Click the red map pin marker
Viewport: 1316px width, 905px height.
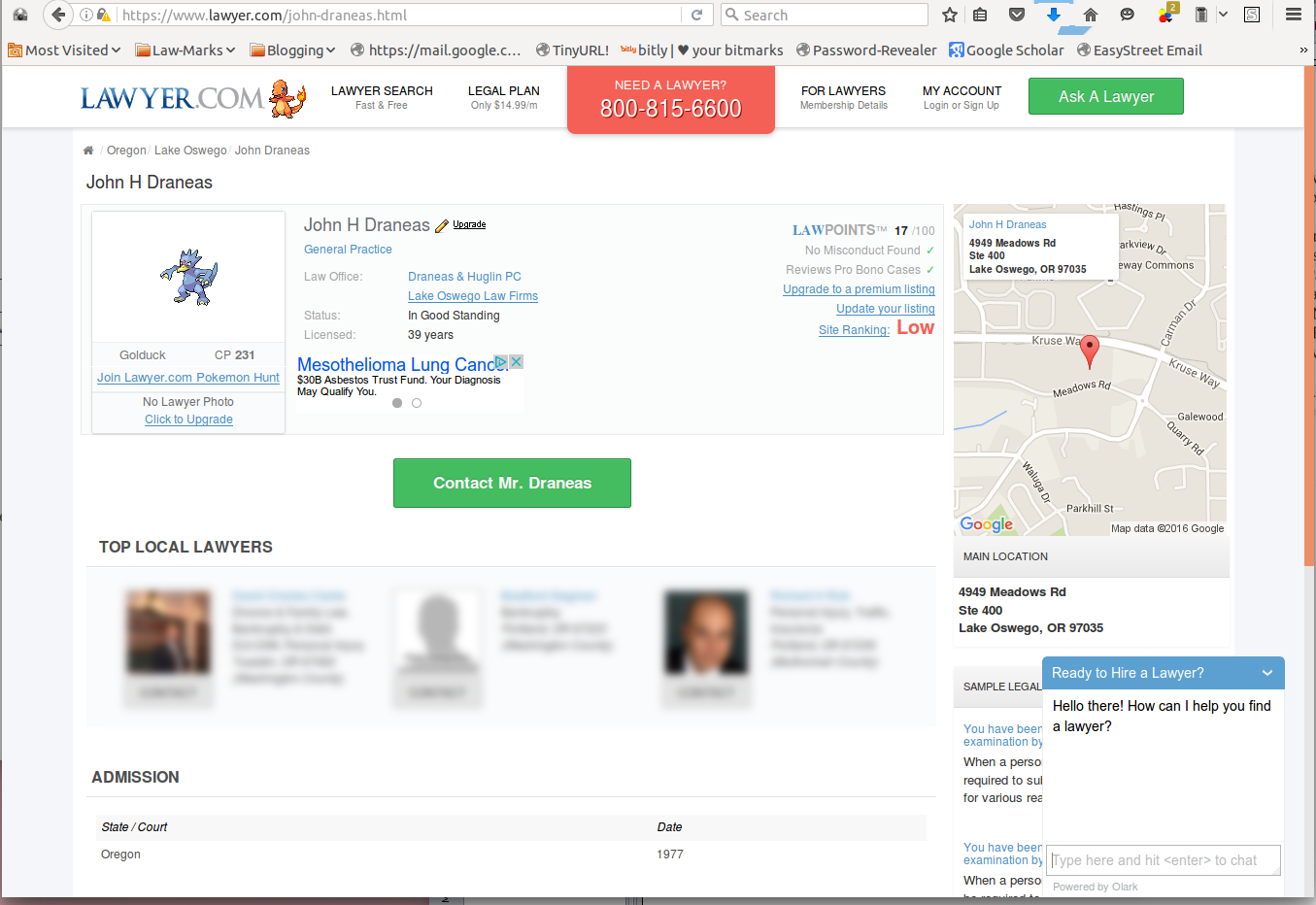click(1090, 352)
